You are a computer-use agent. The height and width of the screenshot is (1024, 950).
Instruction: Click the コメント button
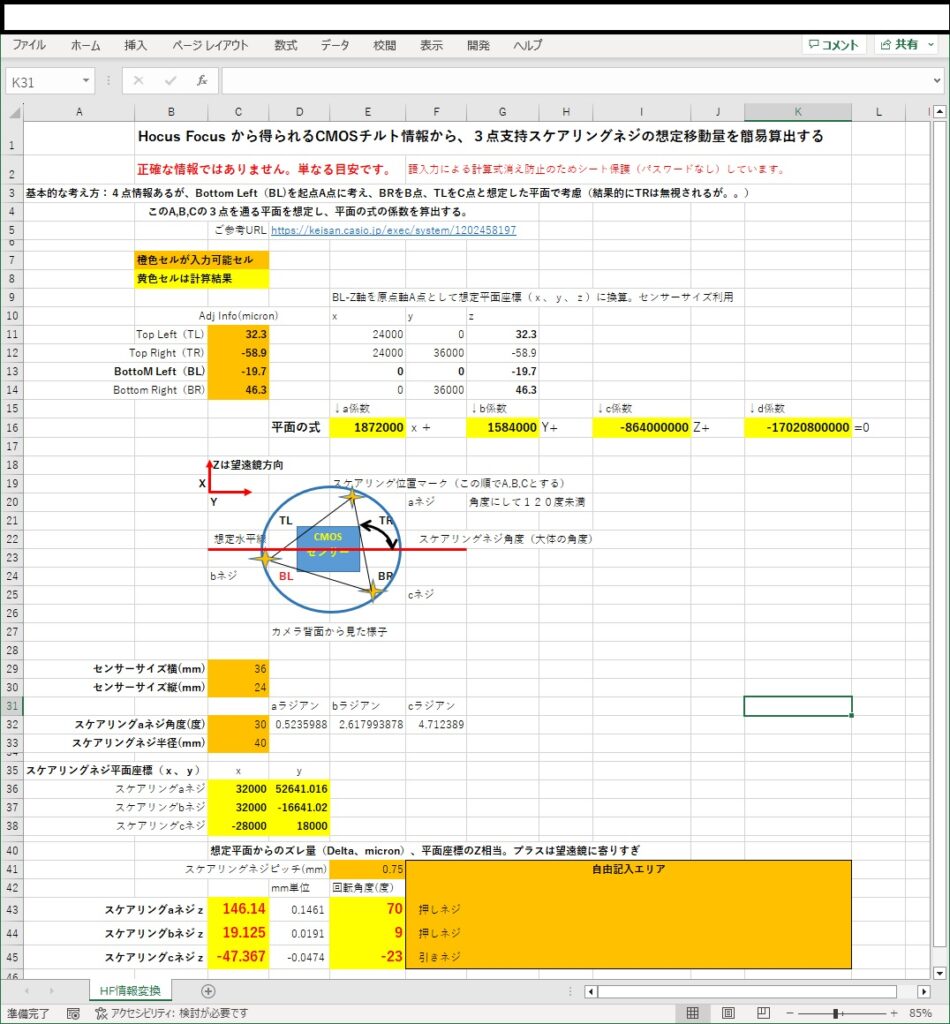pos(834,44)
